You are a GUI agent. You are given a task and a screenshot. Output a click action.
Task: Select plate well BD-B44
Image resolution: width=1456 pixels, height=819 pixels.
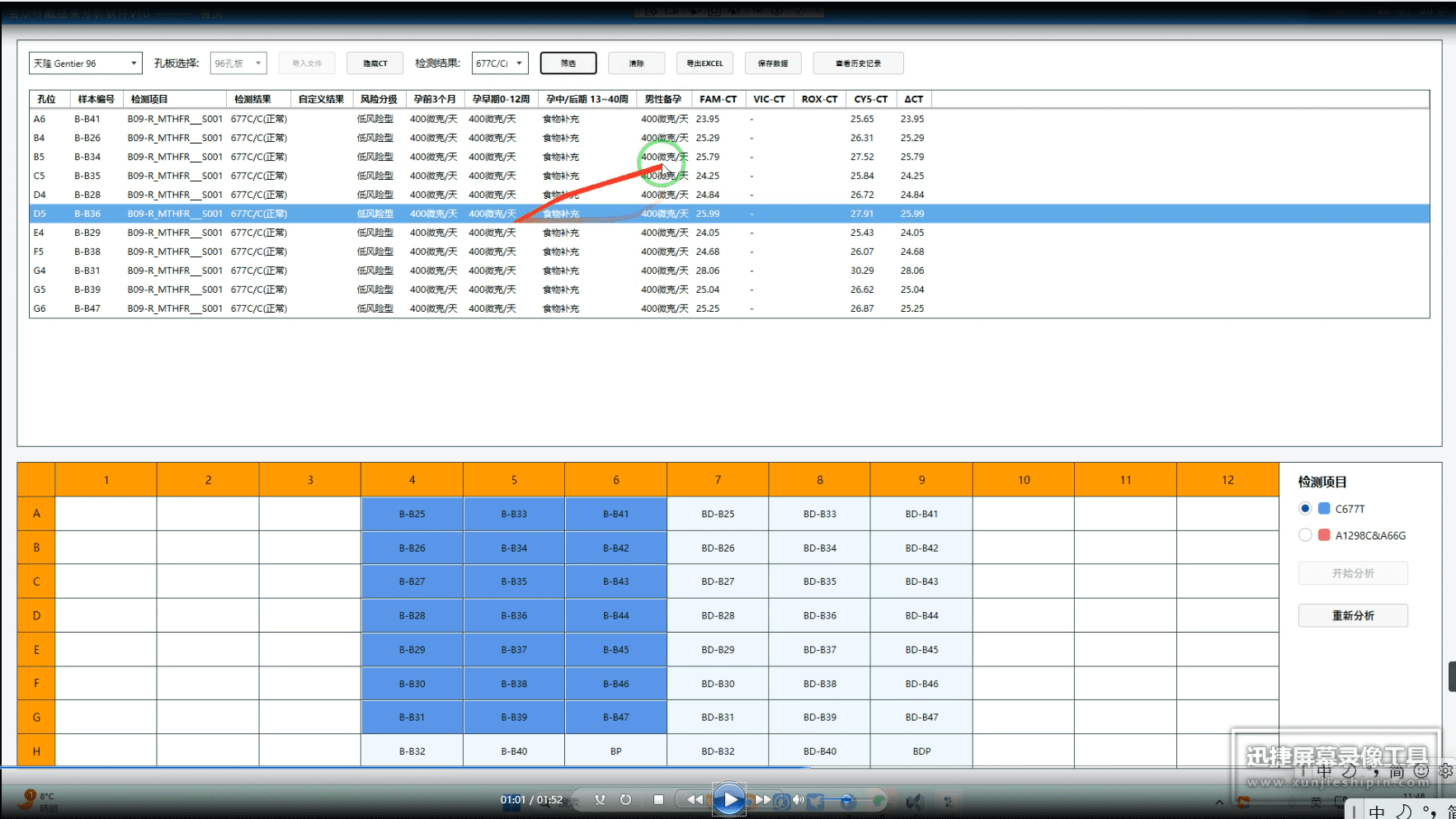tap(921, 615)
